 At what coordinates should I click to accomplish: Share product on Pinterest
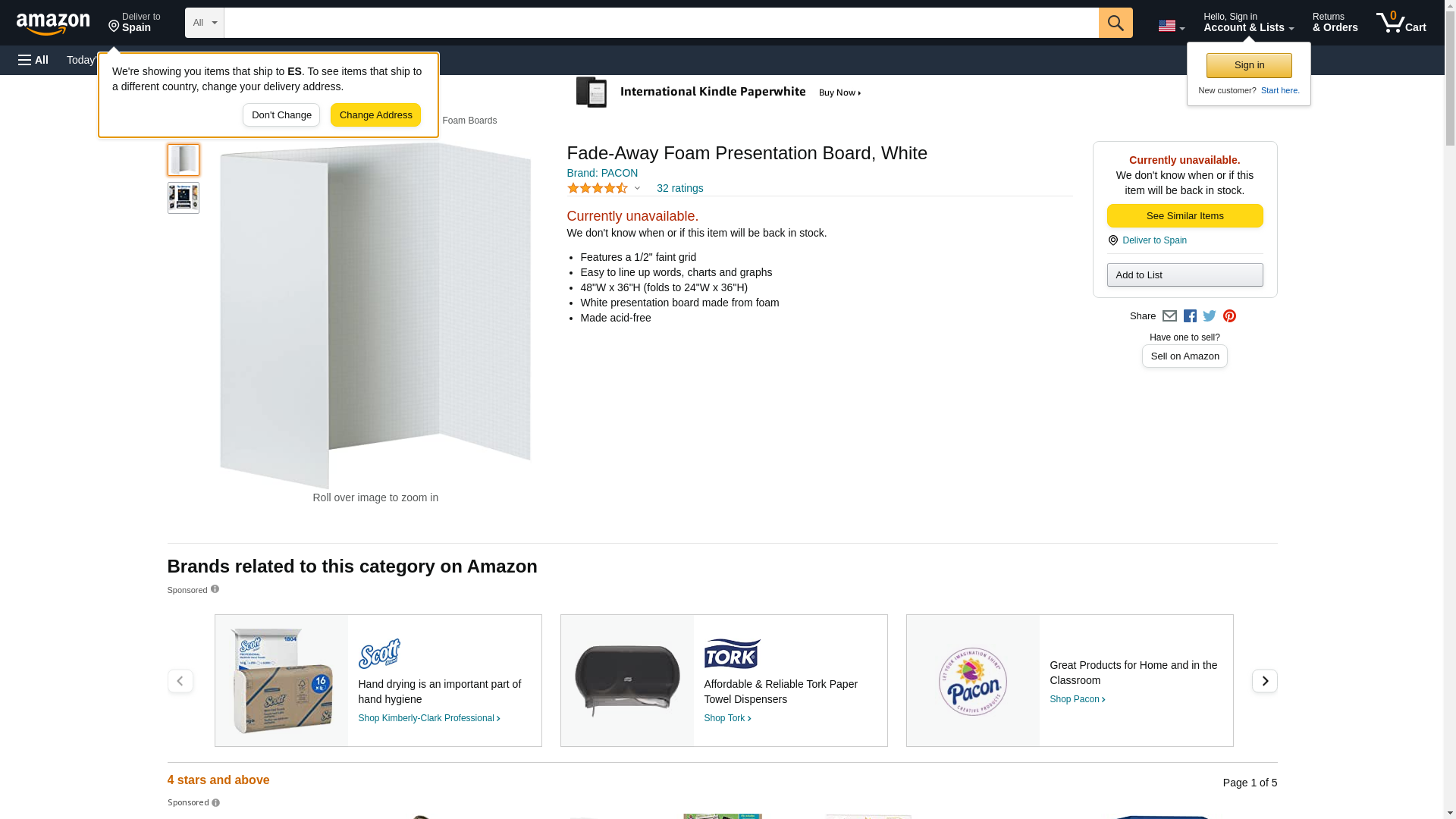click(x=1229, y=316)
